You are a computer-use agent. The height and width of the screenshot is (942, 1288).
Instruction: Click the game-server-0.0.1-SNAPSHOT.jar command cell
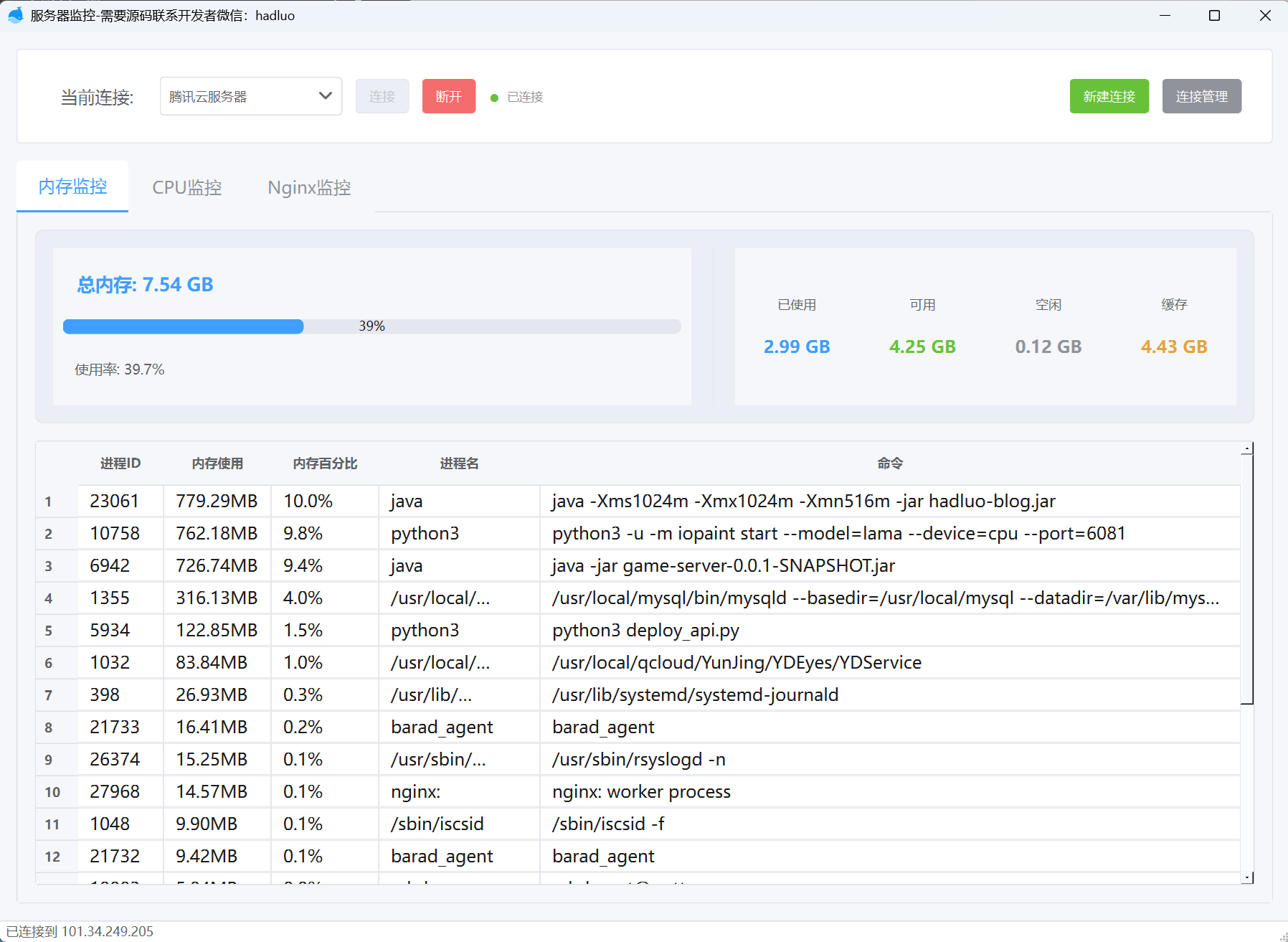click(x=890, y=565)
